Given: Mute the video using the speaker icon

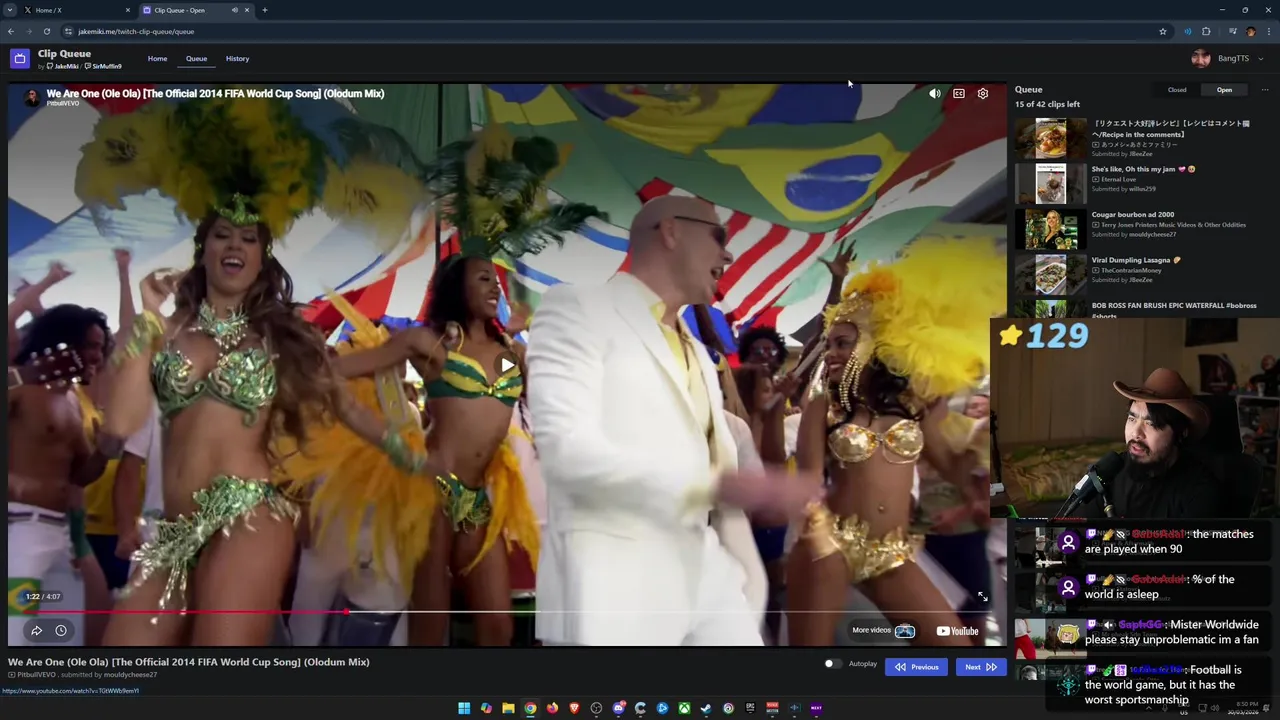Looking at the screenshot, I should (934, 93).
